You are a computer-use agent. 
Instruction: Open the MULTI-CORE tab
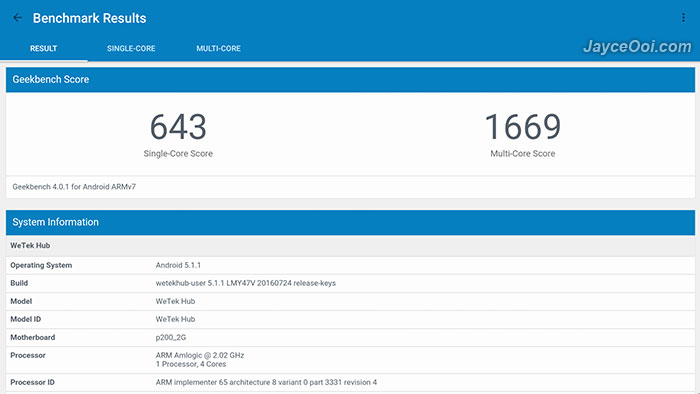coord(218,49)
